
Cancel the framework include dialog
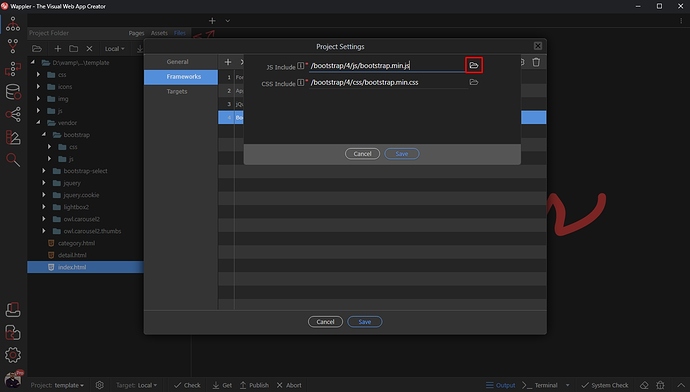click(x=362, y=154)
